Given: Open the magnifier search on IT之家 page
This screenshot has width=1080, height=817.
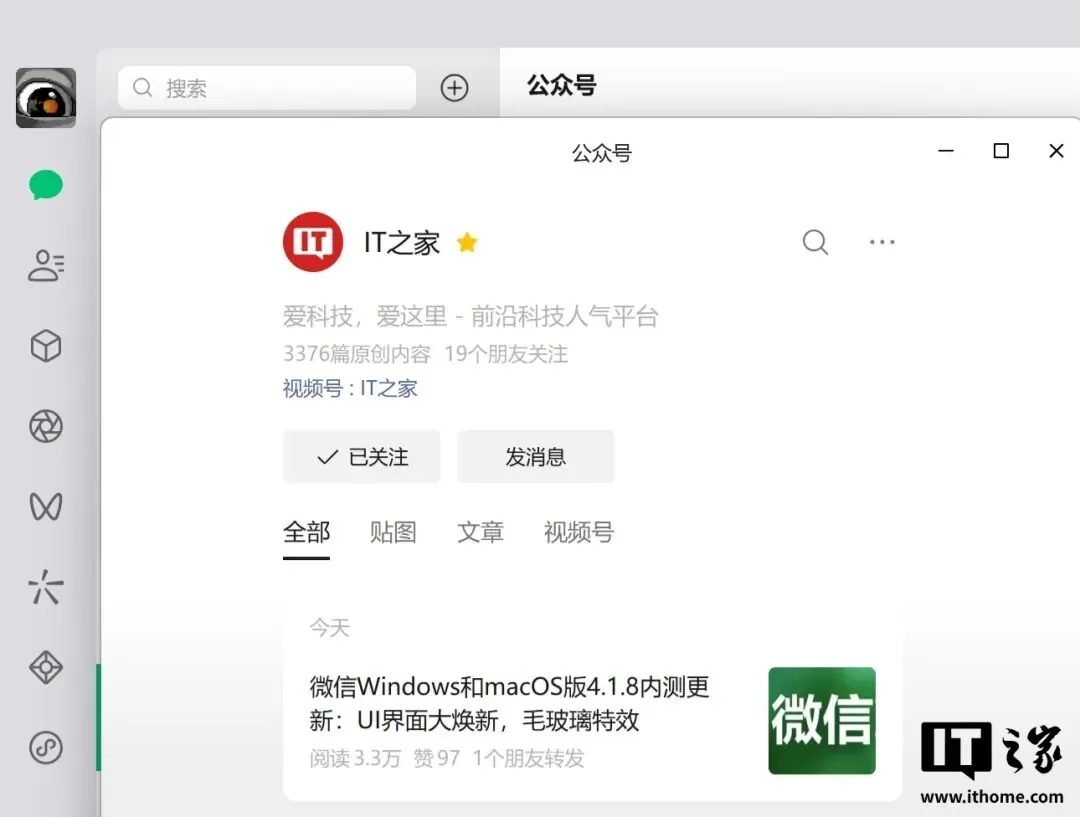Looking at the screenshot, I should (x=815, y=242).
